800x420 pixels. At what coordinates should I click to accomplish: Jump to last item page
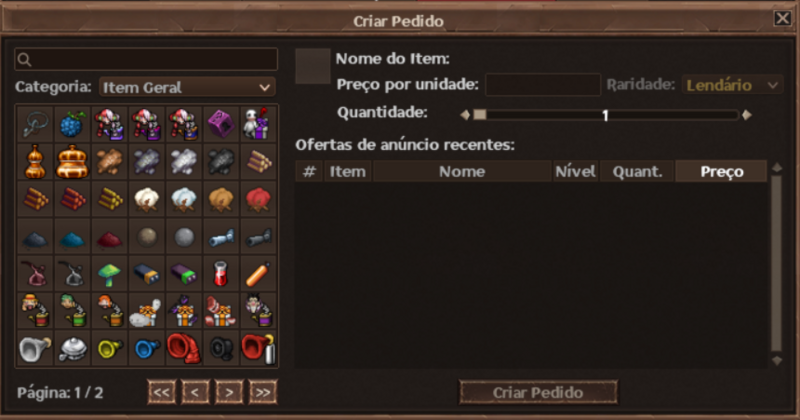coord(263,392)
